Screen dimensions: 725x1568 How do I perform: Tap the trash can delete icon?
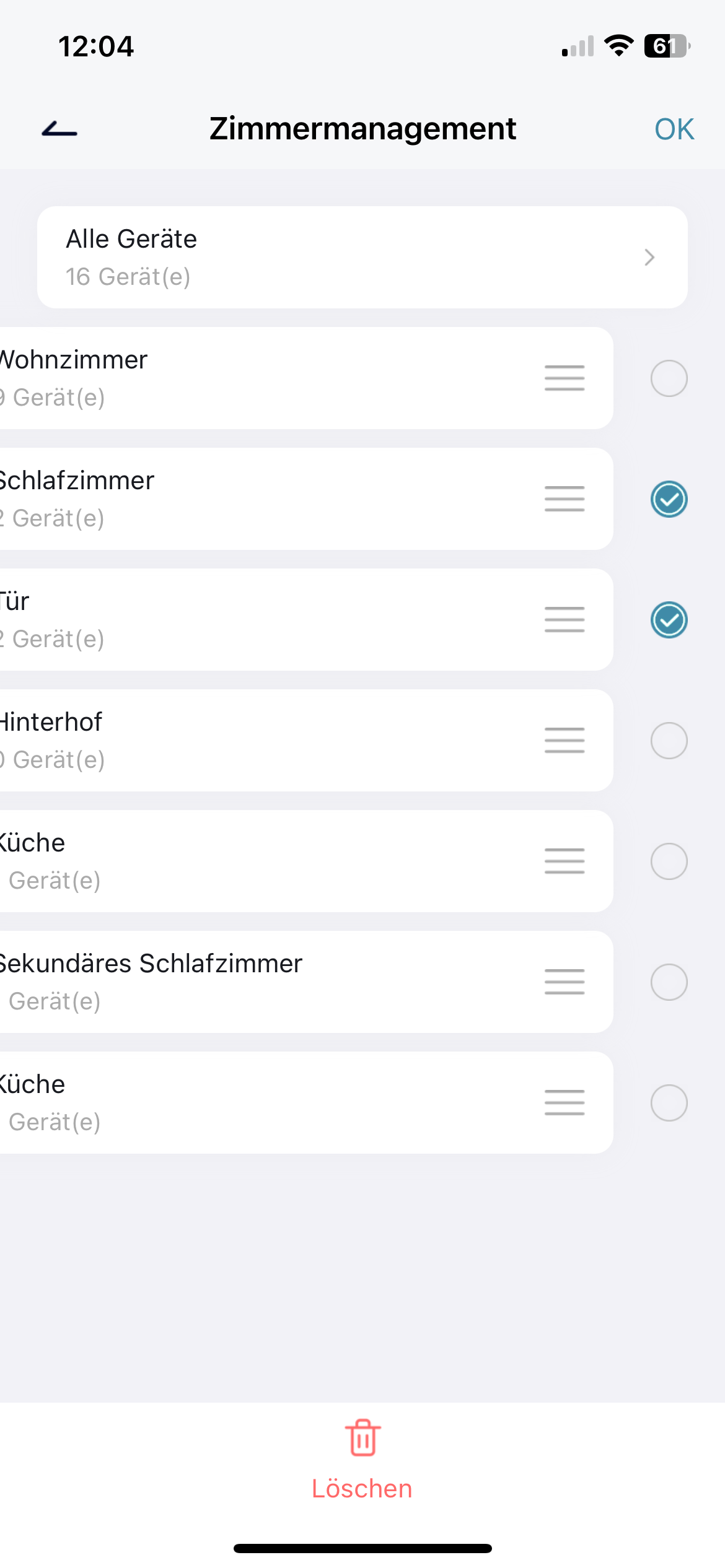pyautogui.click(x=362, y=1437)
